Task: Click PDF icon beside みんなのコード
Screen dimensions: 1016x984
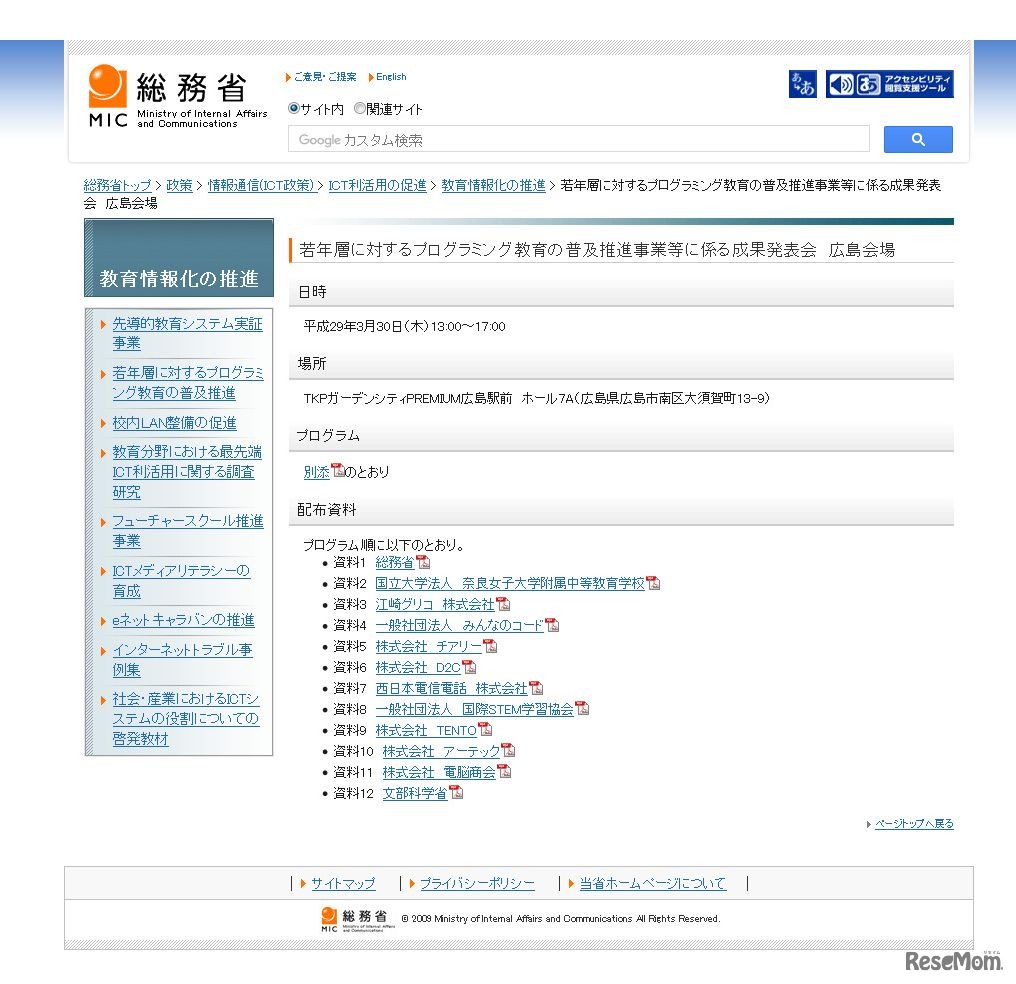Action: pyautogui.click(x=552, y=625)
